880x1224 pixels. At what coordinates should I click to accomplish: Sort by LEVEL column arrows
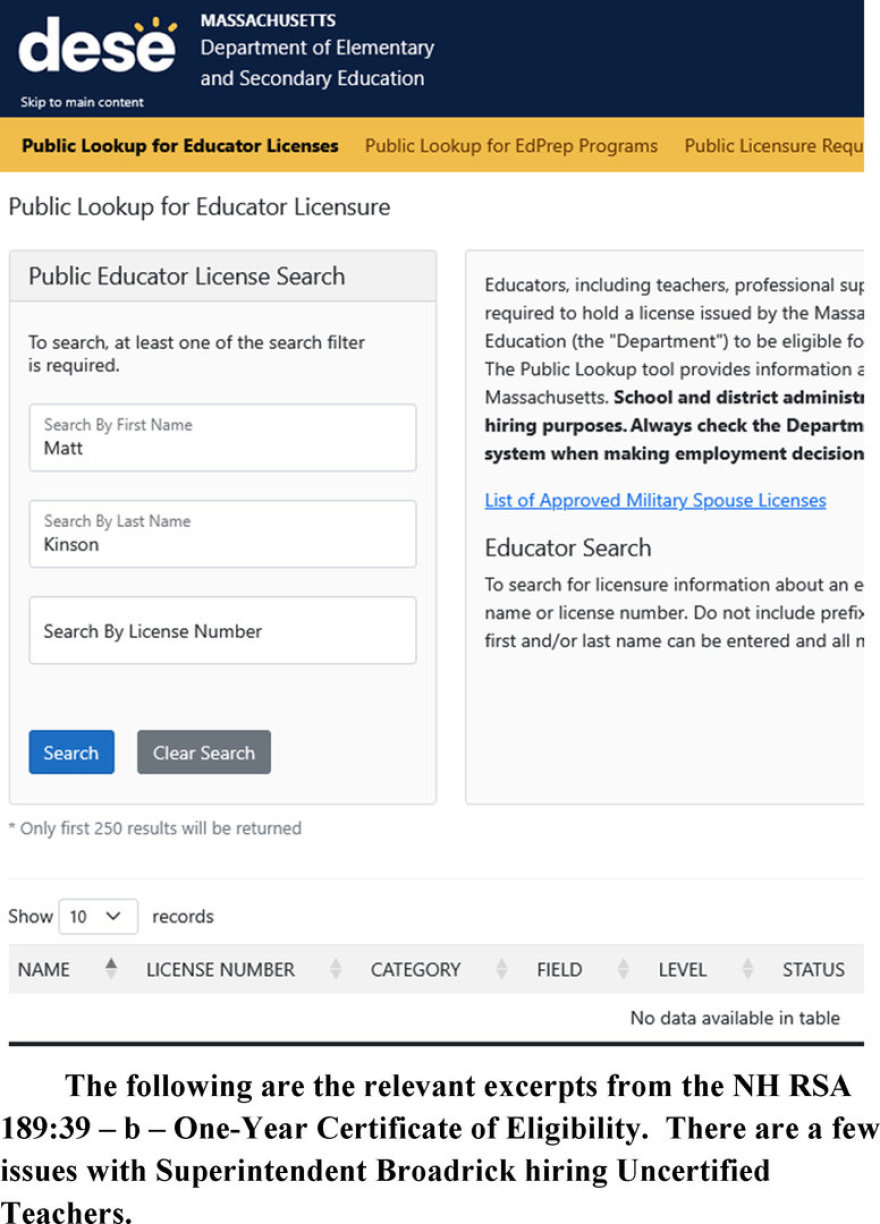click(x=748, y=969)
